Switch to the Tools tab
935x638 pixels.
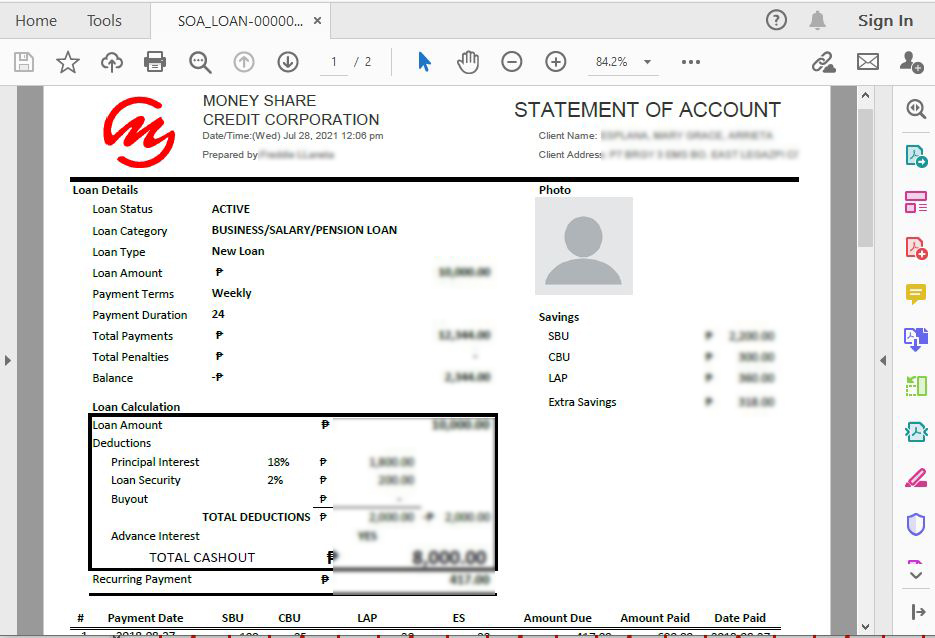tap(104, 21)
